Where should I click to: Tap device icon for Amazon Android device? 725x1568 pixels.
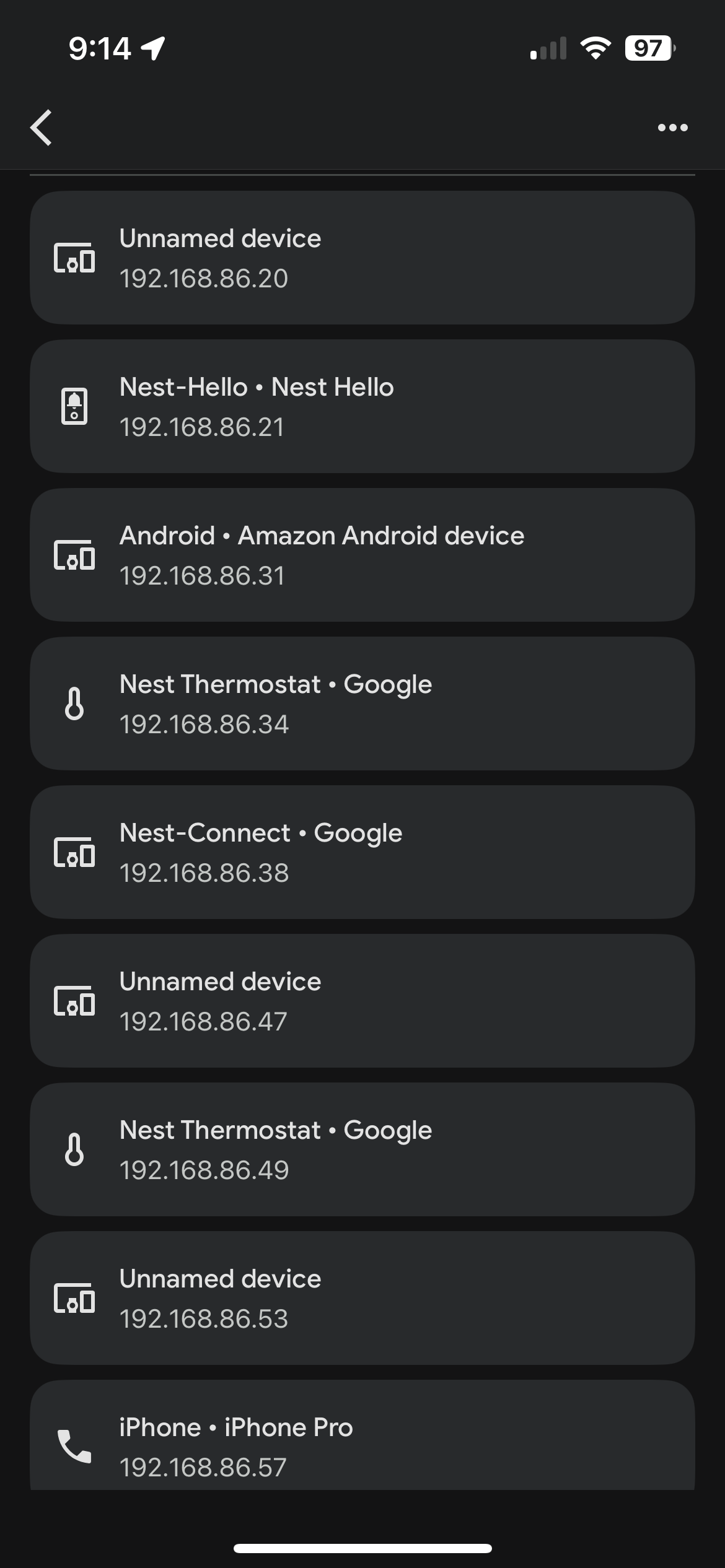(74, 555)
